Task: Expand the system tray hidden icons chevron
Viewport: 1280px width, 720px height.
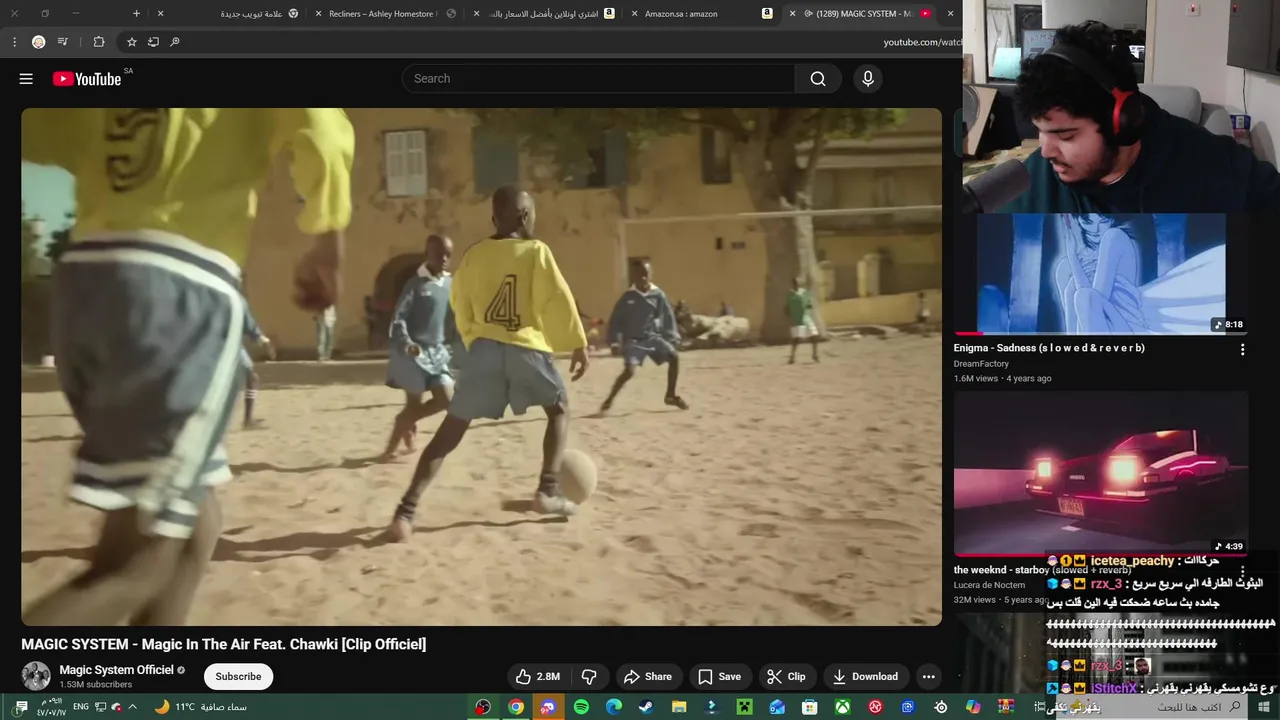Action: 132,707
